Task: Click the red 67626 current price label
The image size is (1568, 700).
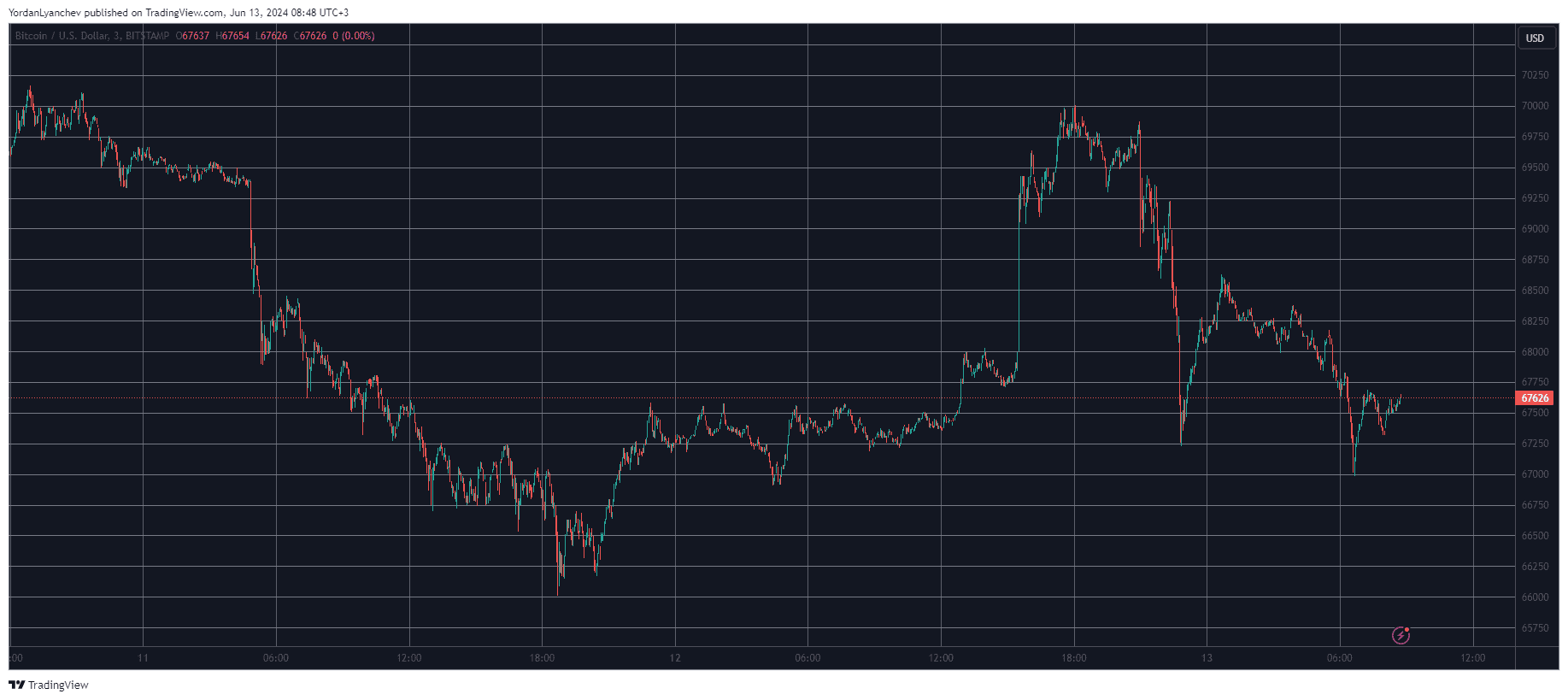Action: pyautogui.click(x=1535, y=398)
